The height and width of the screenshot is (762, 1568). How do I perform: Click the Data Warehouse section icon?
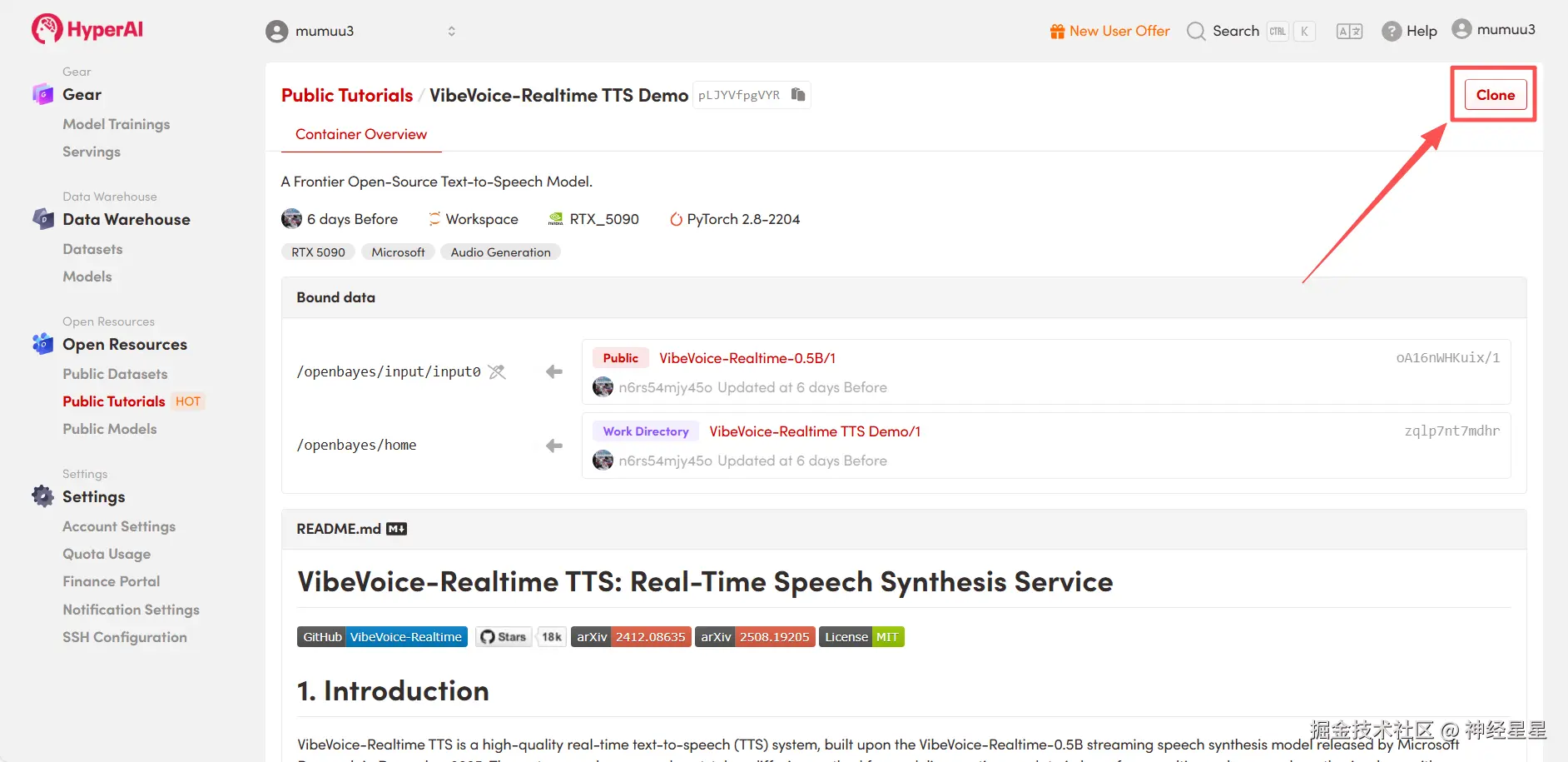pos(42,219)
